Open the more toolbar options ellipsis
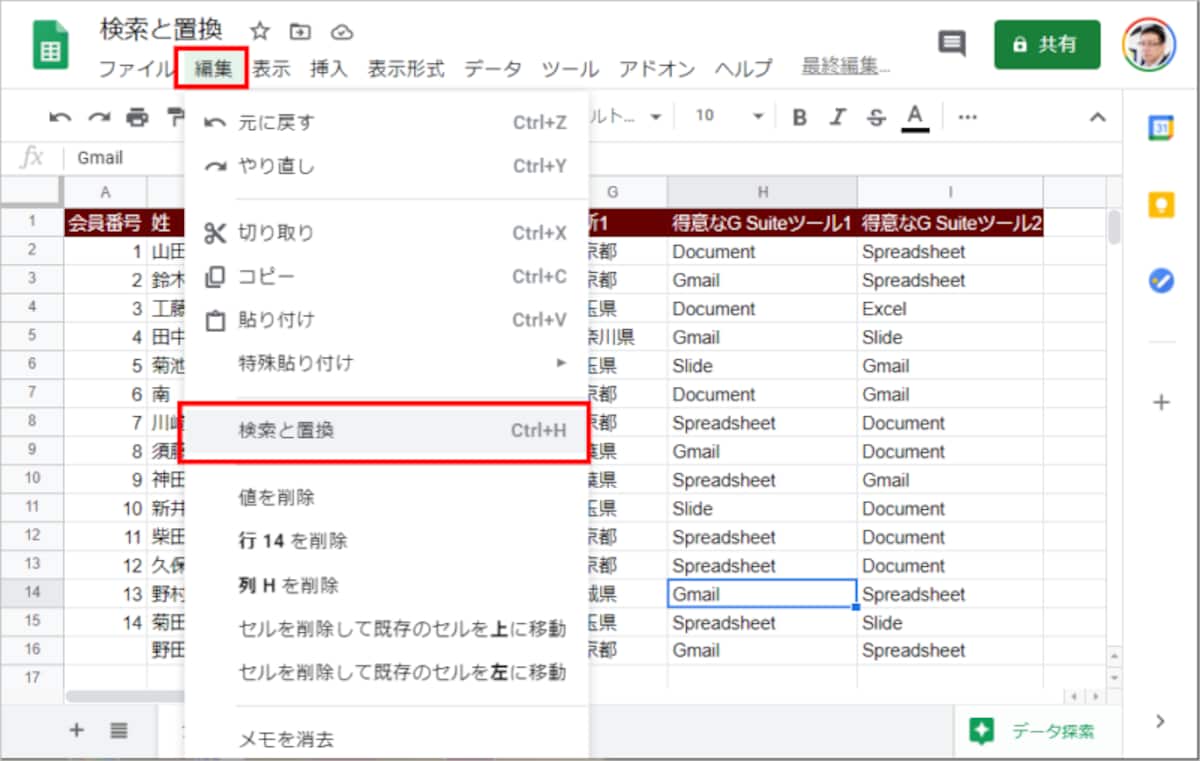 point(967,117)
